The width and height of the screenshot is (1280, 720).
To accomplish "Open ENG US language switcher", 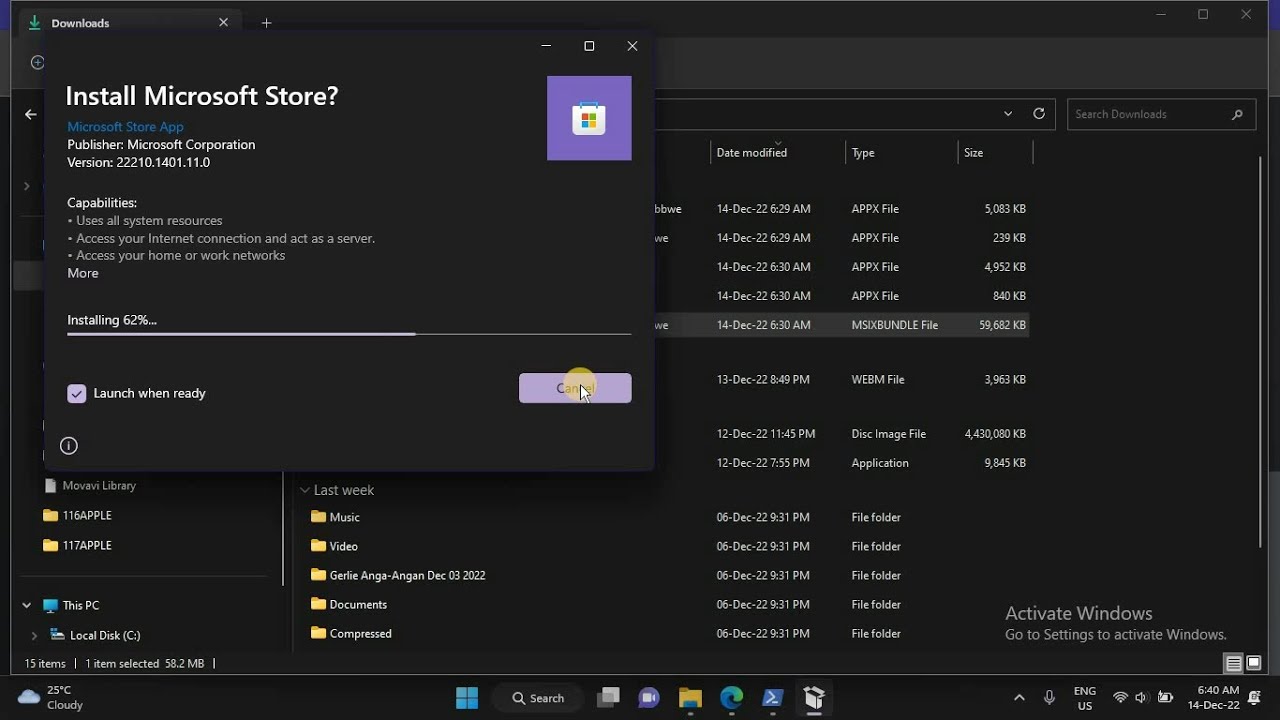I will [x=1084, y=698].
